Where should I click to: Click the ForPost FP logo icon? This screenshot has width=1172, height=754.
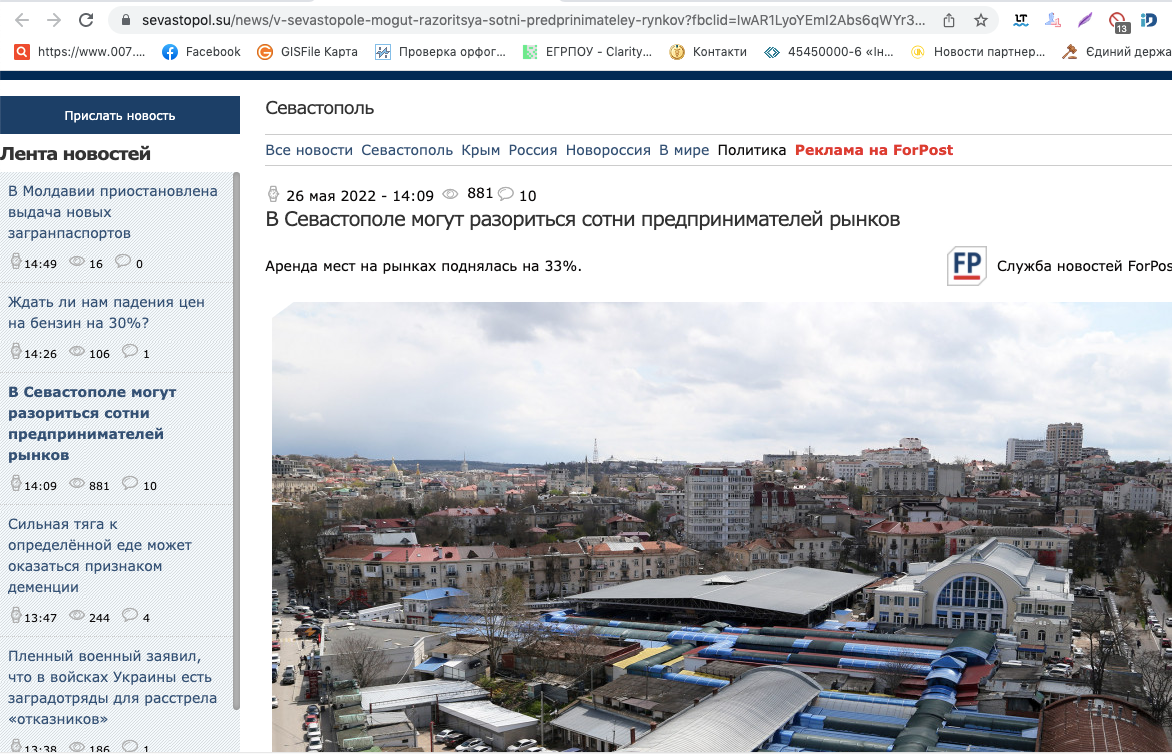tap(967, 266)
